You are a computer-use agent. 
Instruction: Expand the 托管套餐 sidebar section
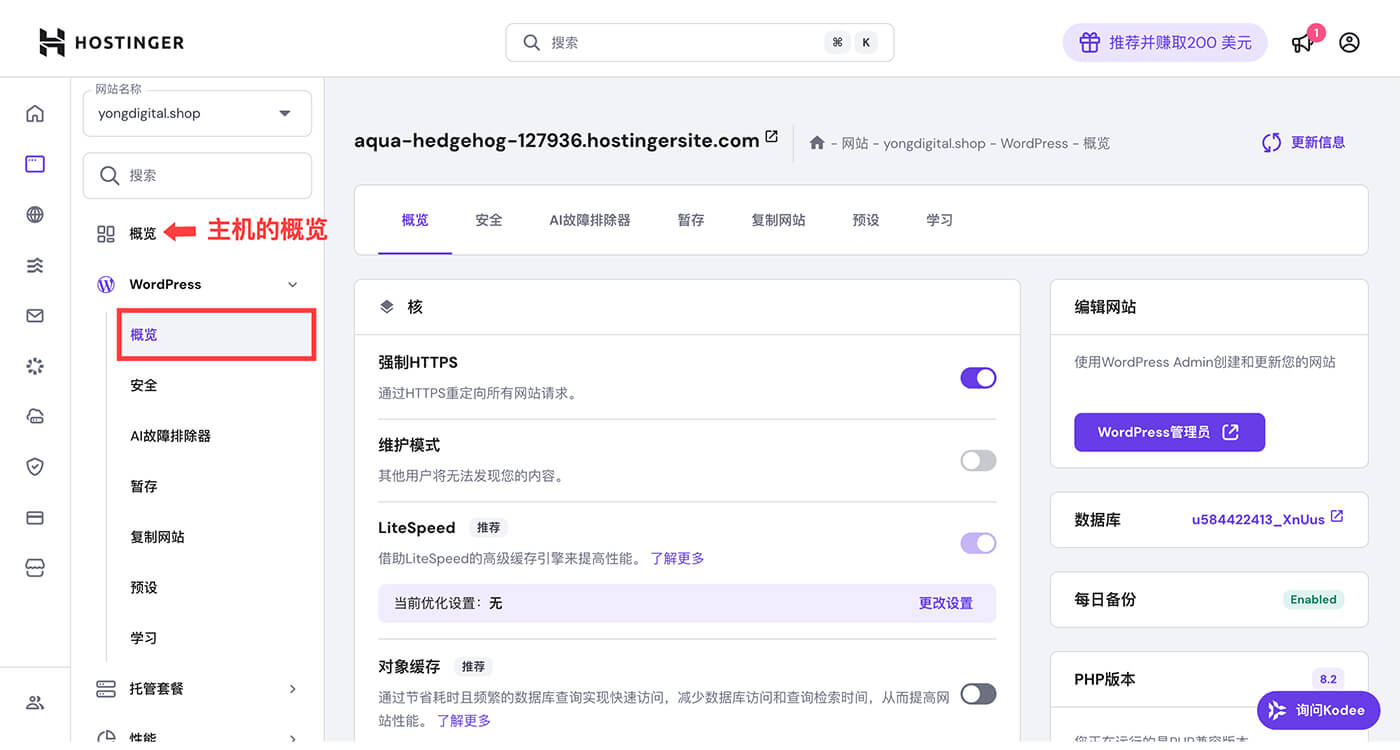(x=292, y=689)
